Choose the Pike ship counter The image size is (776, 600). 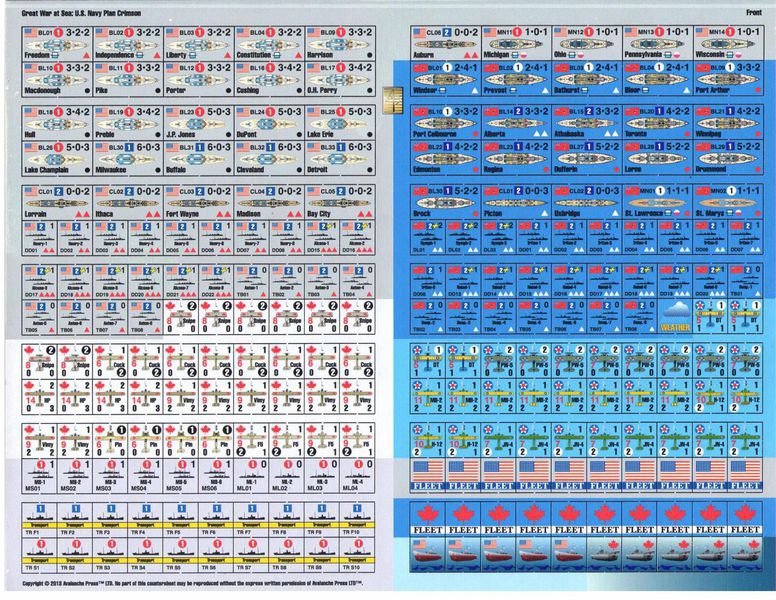coord(128,79)
